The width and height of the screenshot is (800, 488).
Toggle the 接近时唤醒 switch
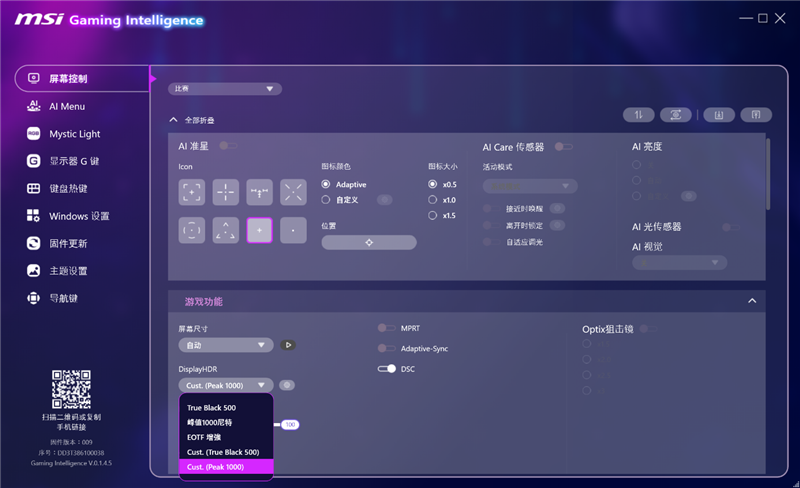pyautogui.click(x=491, y=208)
